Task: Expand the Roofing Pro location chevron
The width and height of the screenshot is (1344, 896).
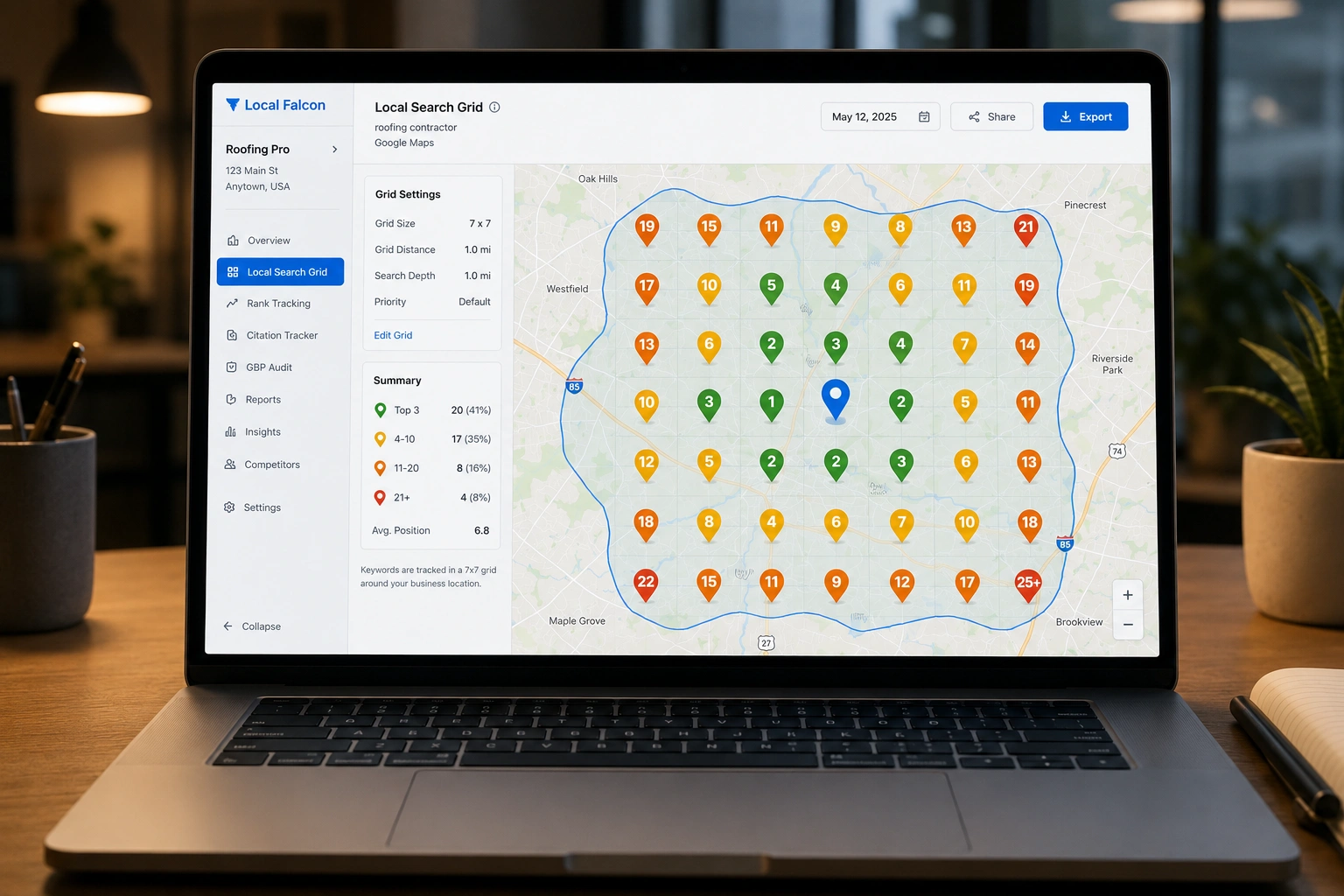Action: tap(334, 150)
